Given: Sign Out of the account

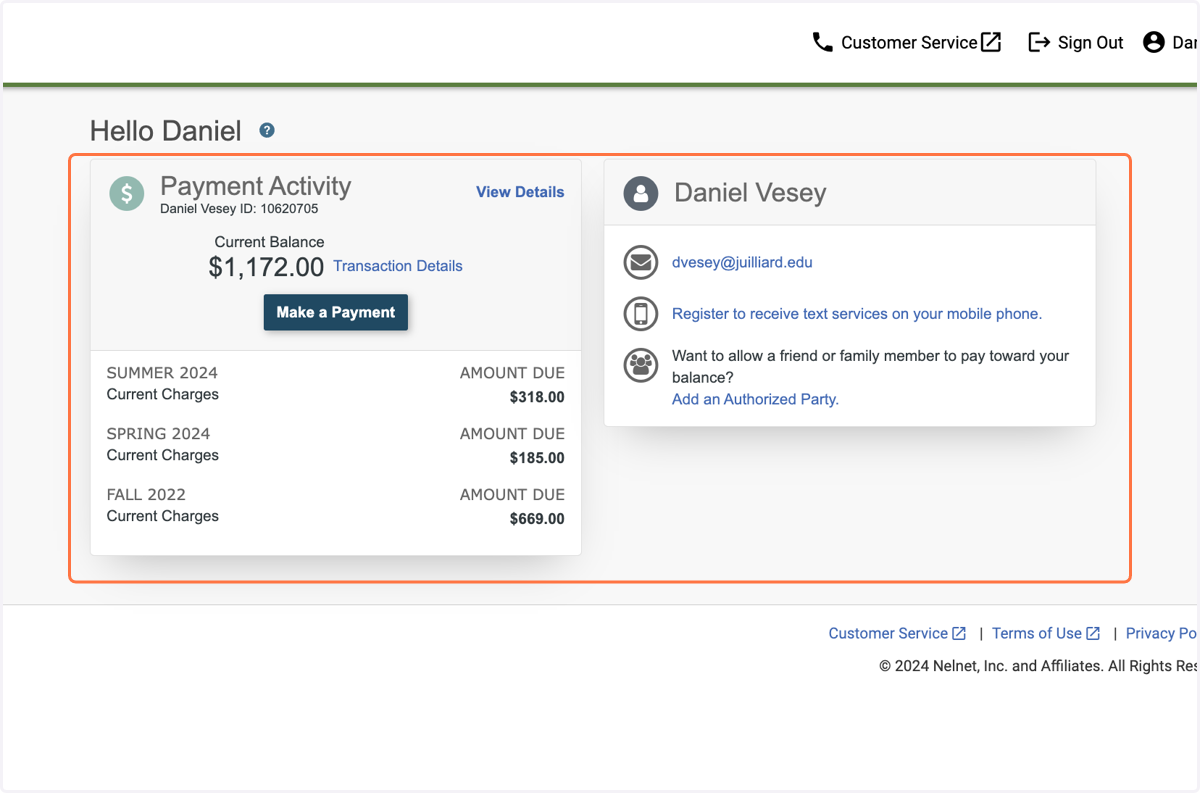Looking at the screenshot, I should 1090,42.
